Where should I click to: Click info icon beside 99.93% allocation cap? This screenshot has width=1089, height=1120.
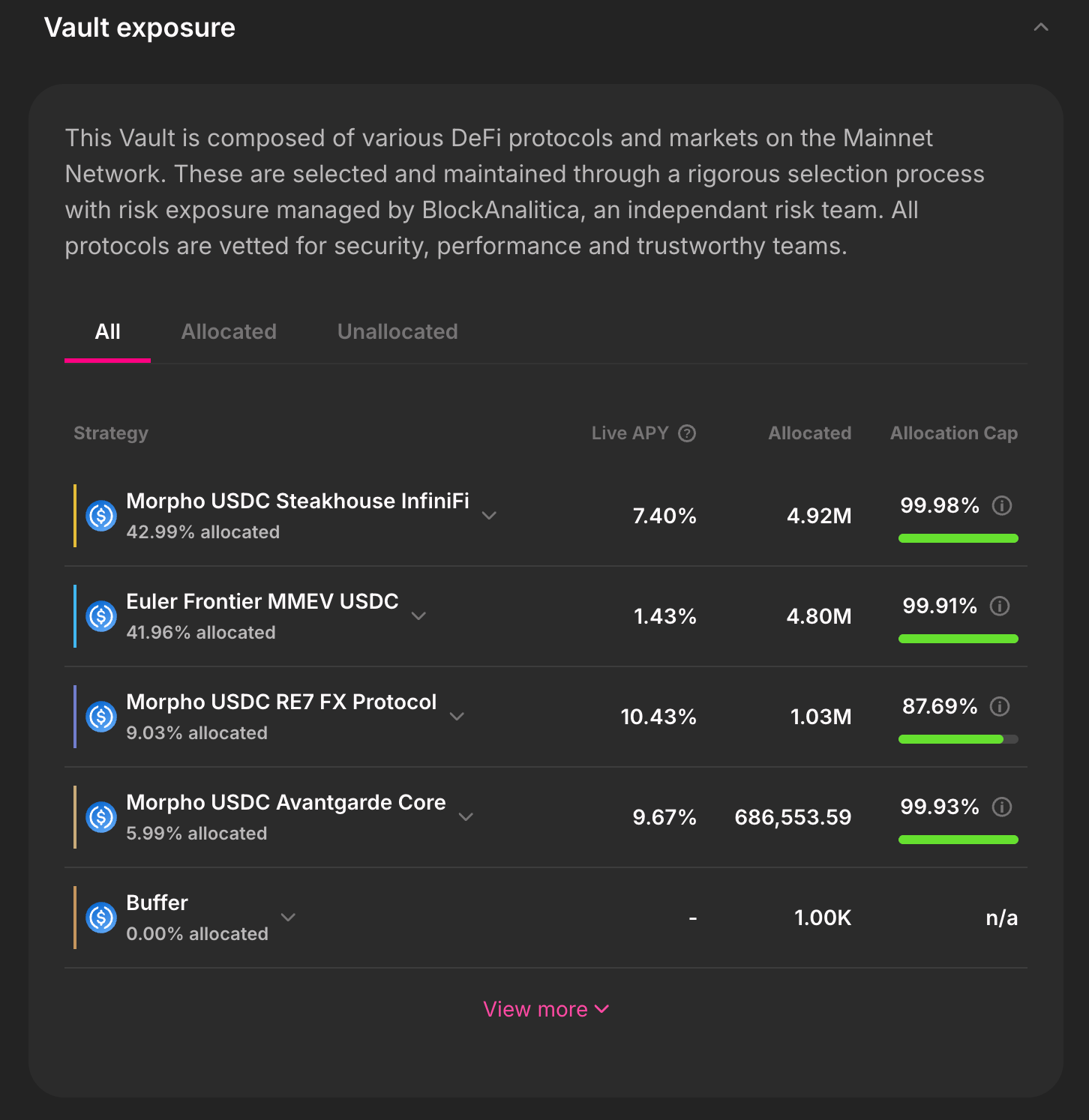(1002, 807)
